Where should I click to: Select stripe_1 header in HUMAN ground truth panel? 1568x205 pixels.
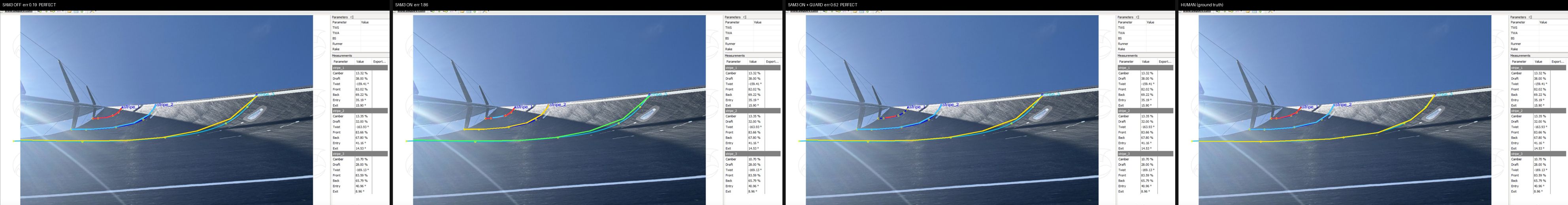(1538, 68)
